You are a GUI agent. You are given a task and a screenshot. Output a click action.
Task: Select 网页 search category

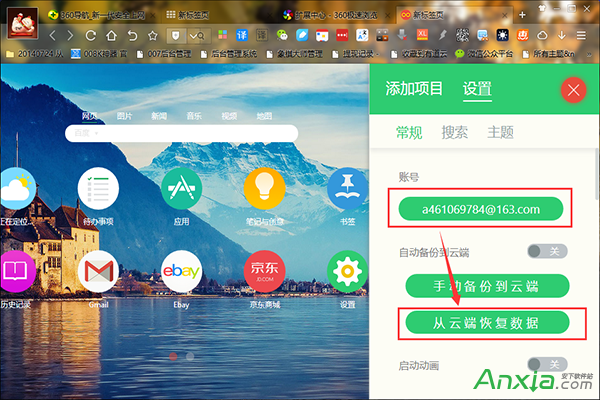tap(89, 116)
